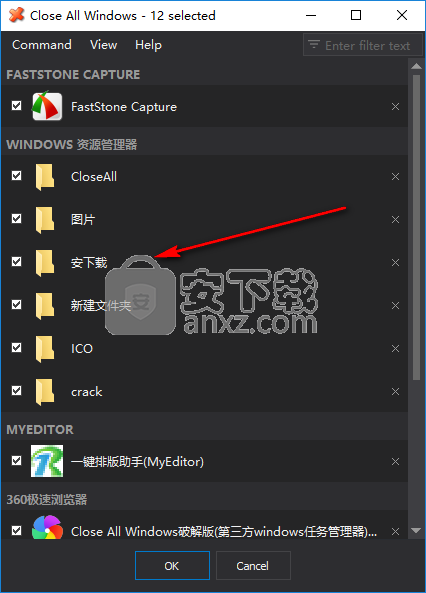Focus the Enter filter text field
The image size is (426, 593).
363,45
